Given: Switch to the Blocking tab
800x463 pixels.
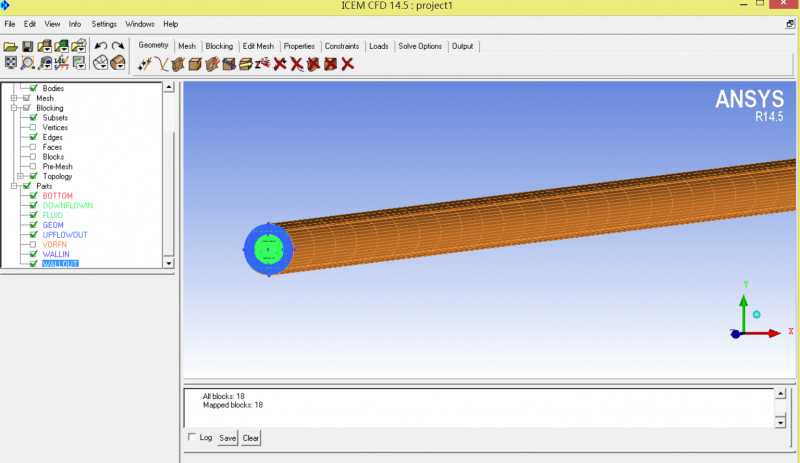Looking at the screenshot, I should coord(219,46).
